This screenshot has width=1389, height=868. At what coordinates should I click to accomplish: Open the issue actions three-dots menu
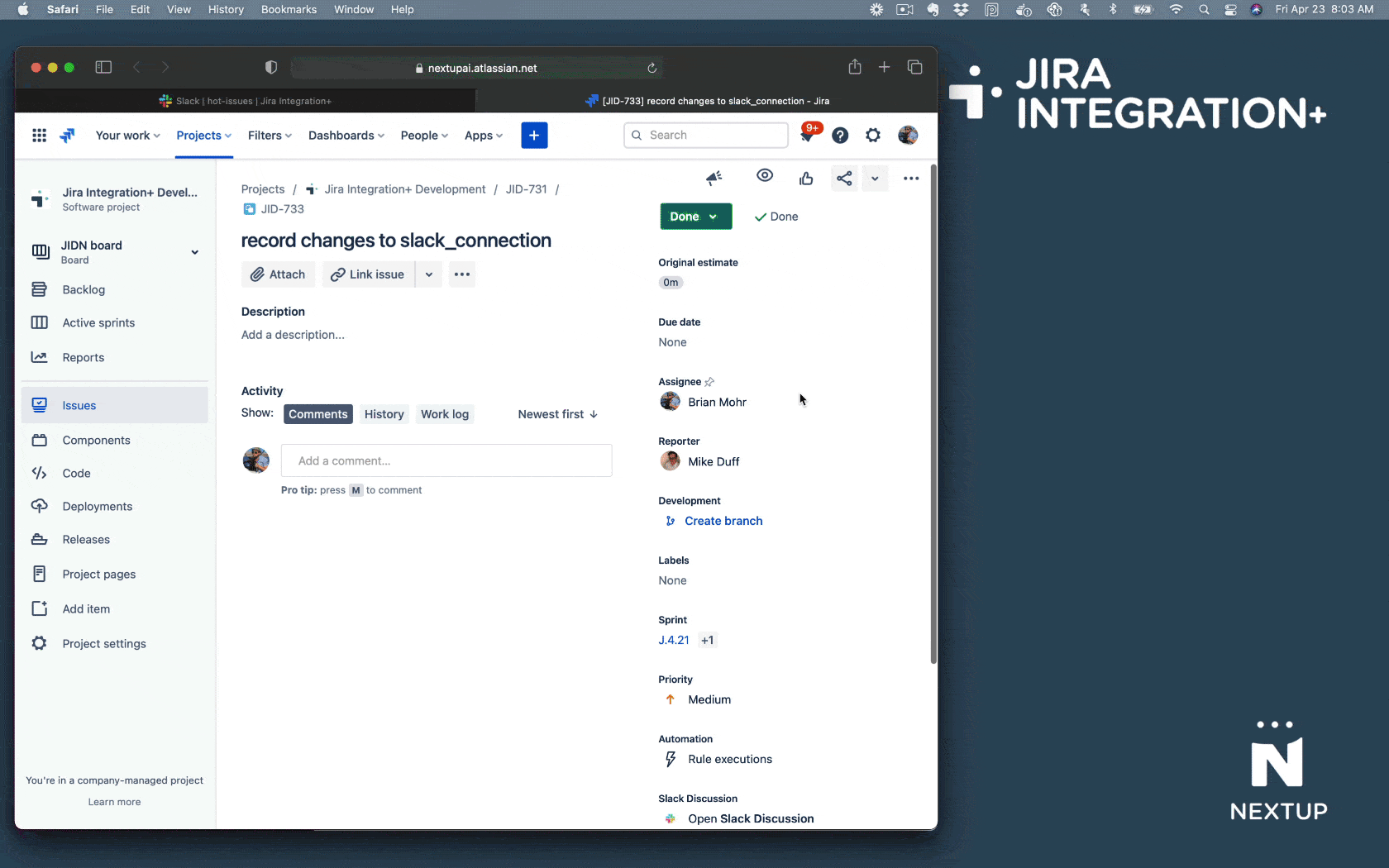pyautogui.click(x=911, y=179)
